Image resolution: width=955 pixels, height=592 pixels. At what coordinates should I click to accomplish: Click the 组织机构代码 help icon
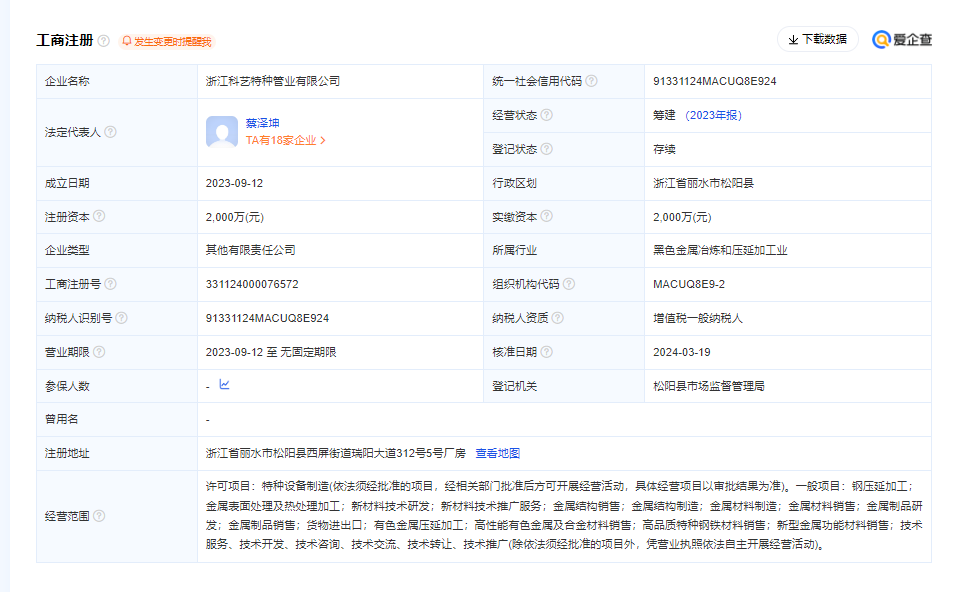coord(568,284)
